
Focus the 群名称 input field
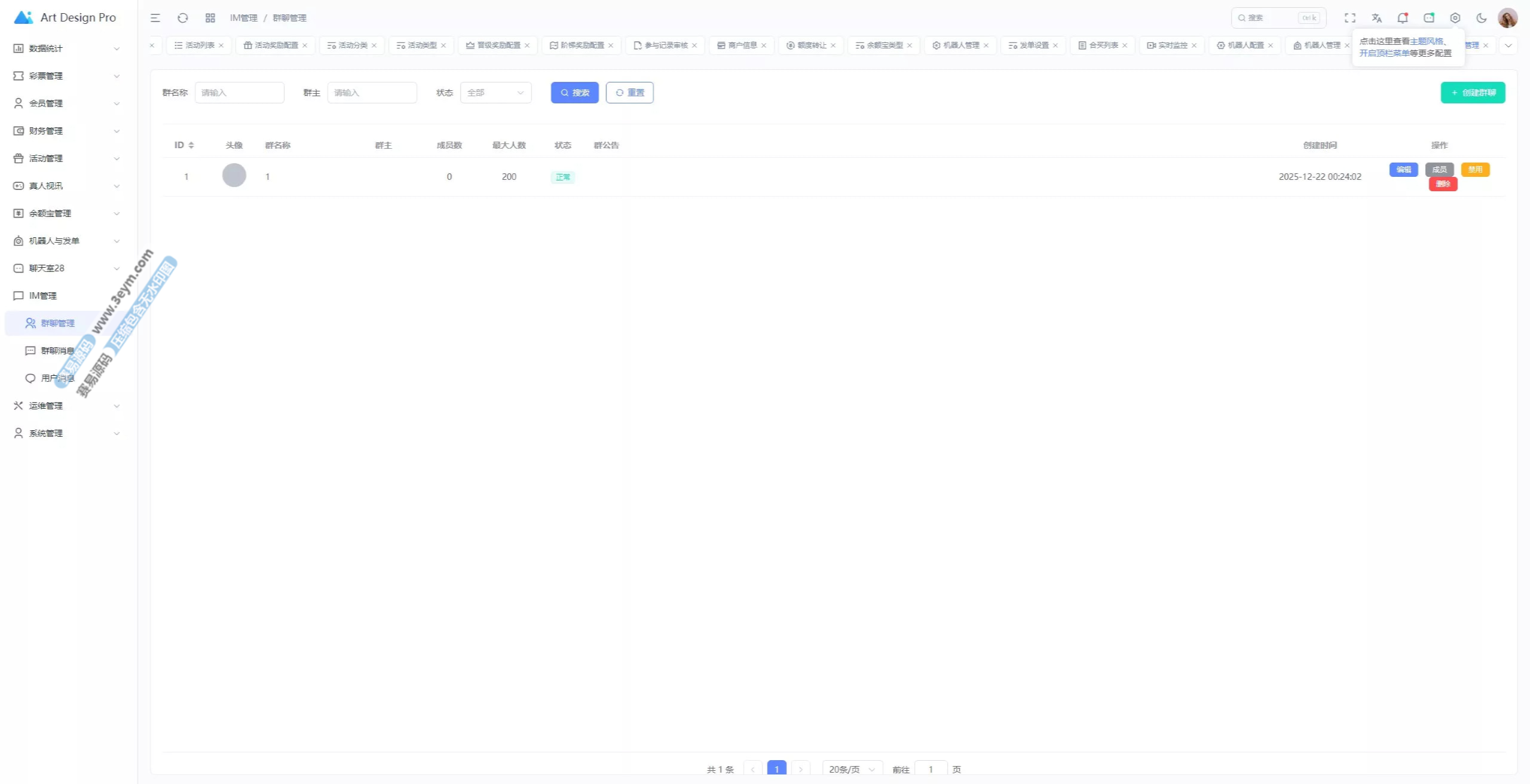pyautogui.click(x=240, y=93)
